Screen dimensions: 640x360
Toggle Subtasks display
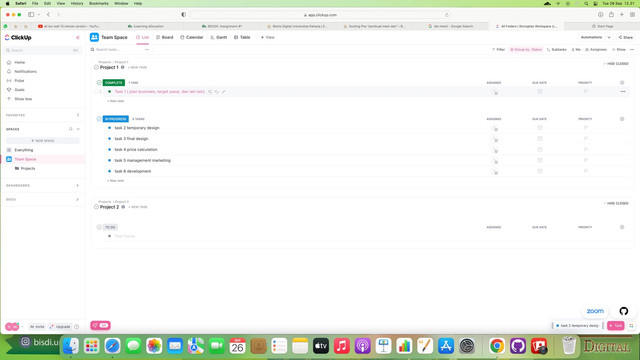(x=557, y=49)
